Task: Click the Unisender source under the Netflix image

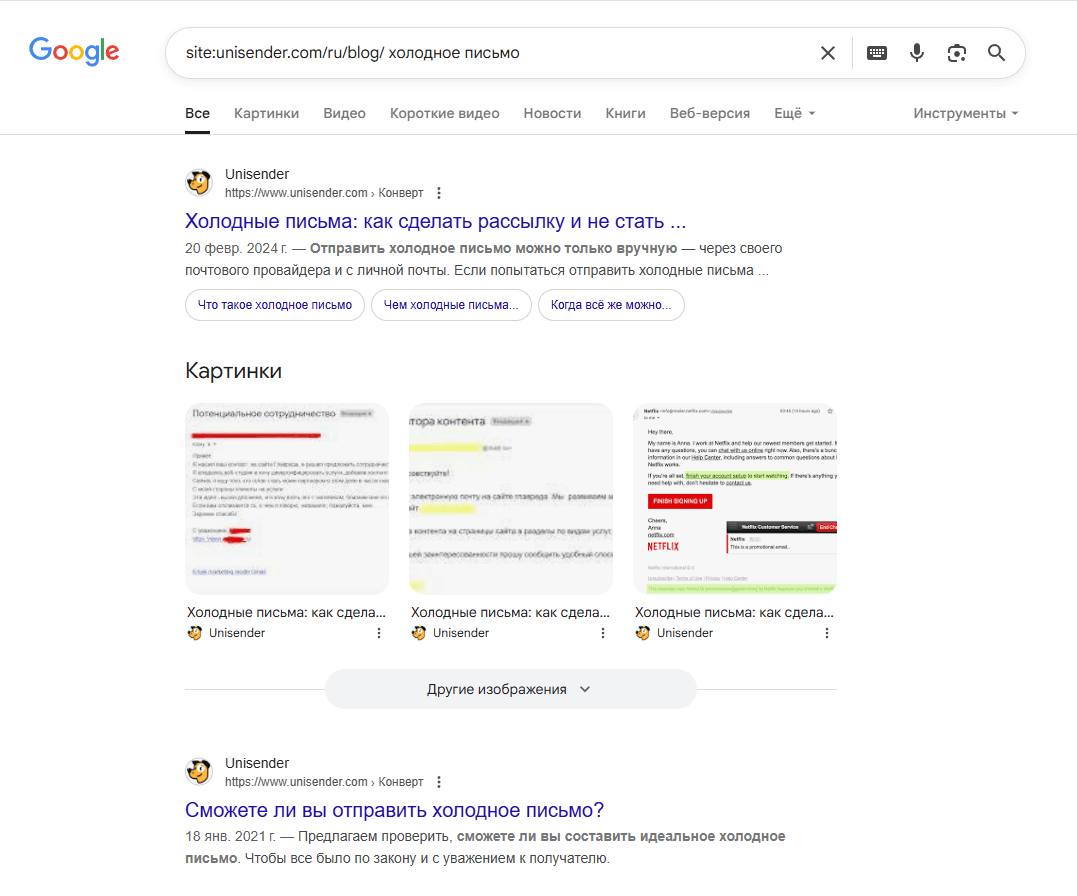Action: [674, 633]
